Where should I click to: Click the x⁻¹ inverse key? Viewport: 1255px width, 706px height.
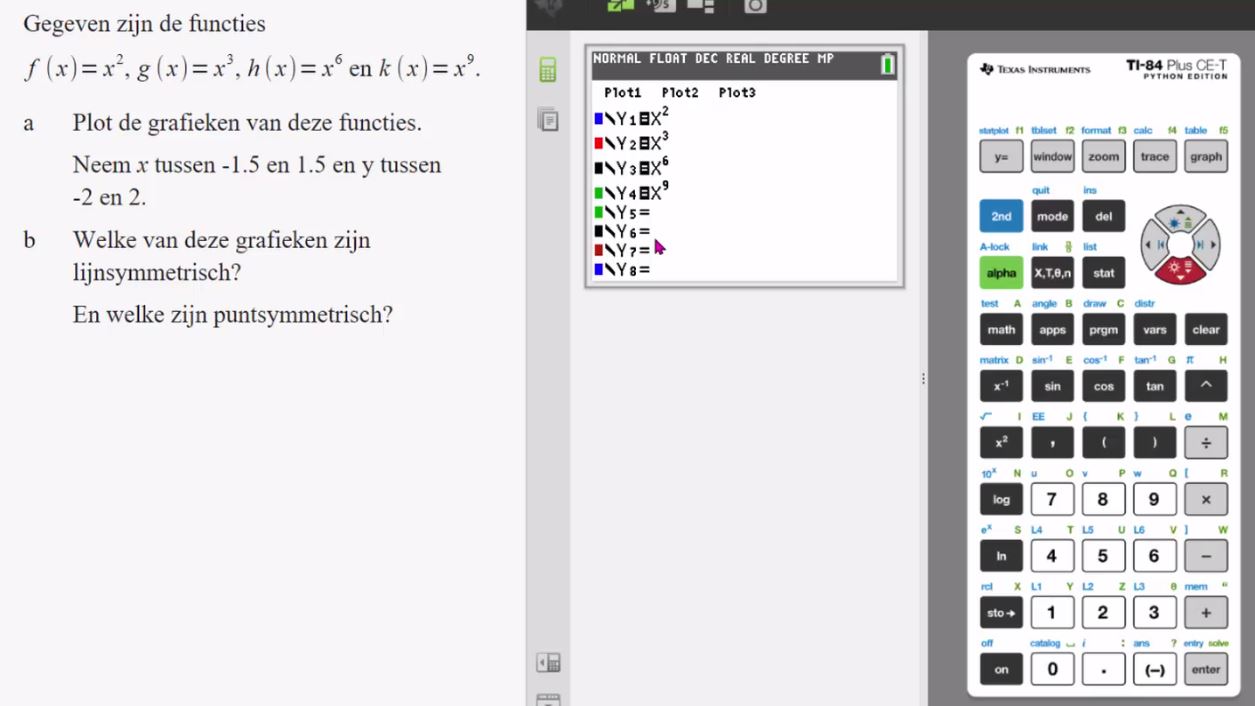(1001, 386)
